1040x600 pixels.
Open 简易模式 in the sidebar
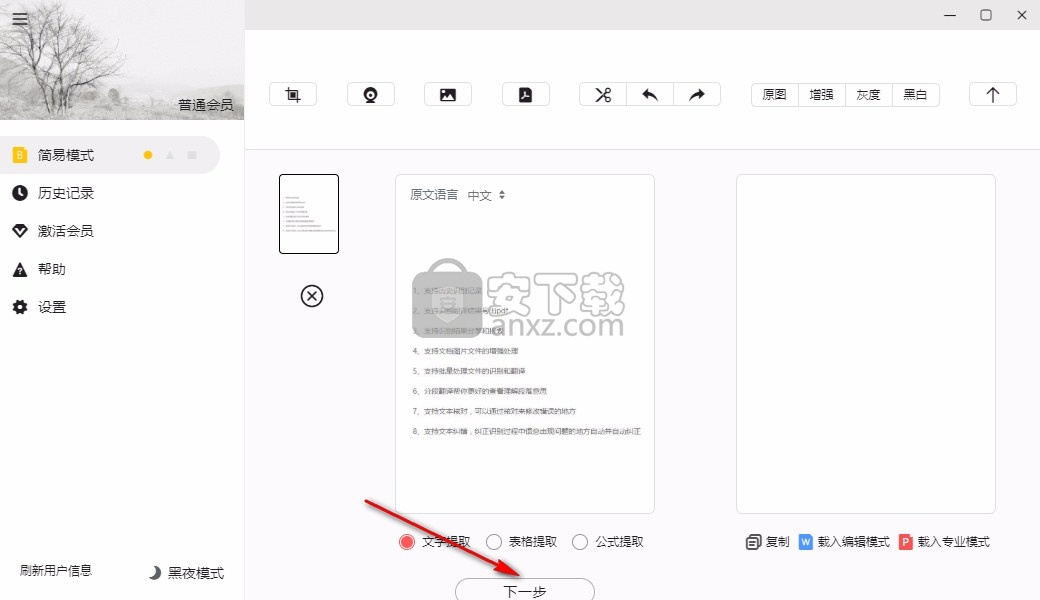(109, 155)
